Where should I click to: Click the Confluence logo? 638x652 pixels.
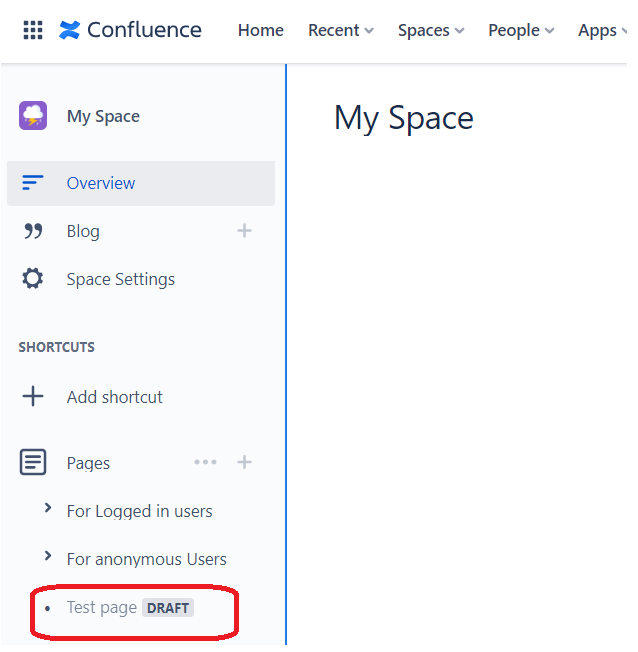(130, 30)
